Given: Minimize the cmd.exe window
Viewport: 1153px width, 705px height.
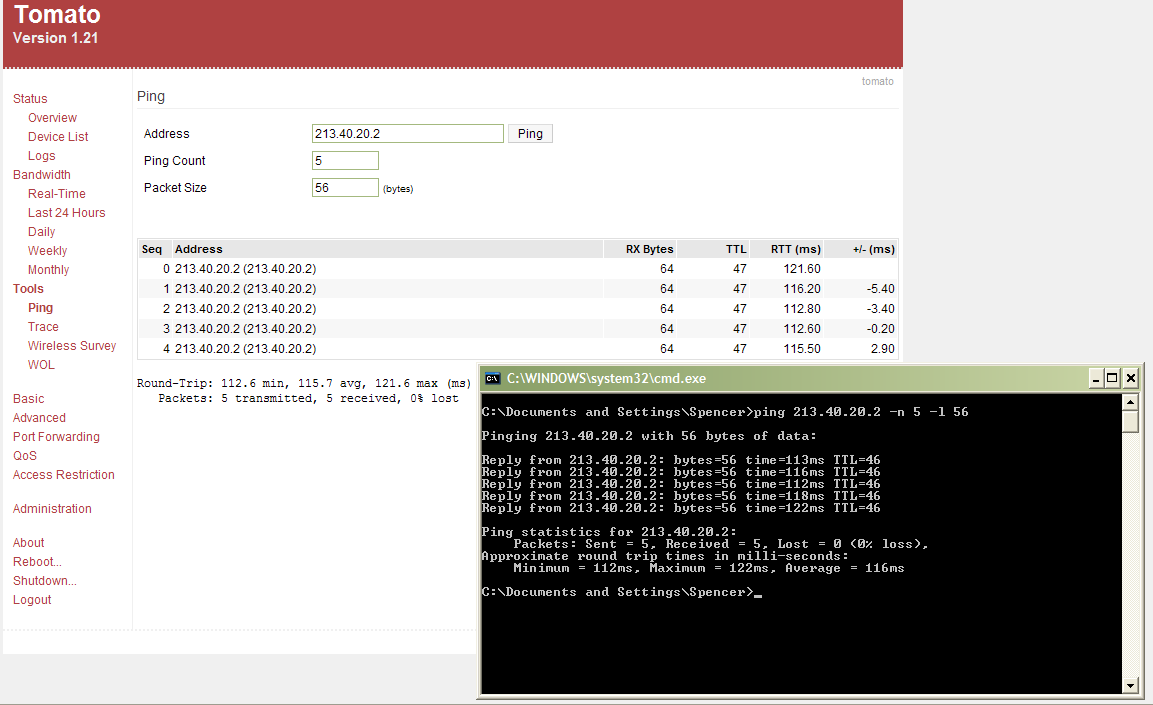Looking at the screenshot, I should pos(1096,379).
